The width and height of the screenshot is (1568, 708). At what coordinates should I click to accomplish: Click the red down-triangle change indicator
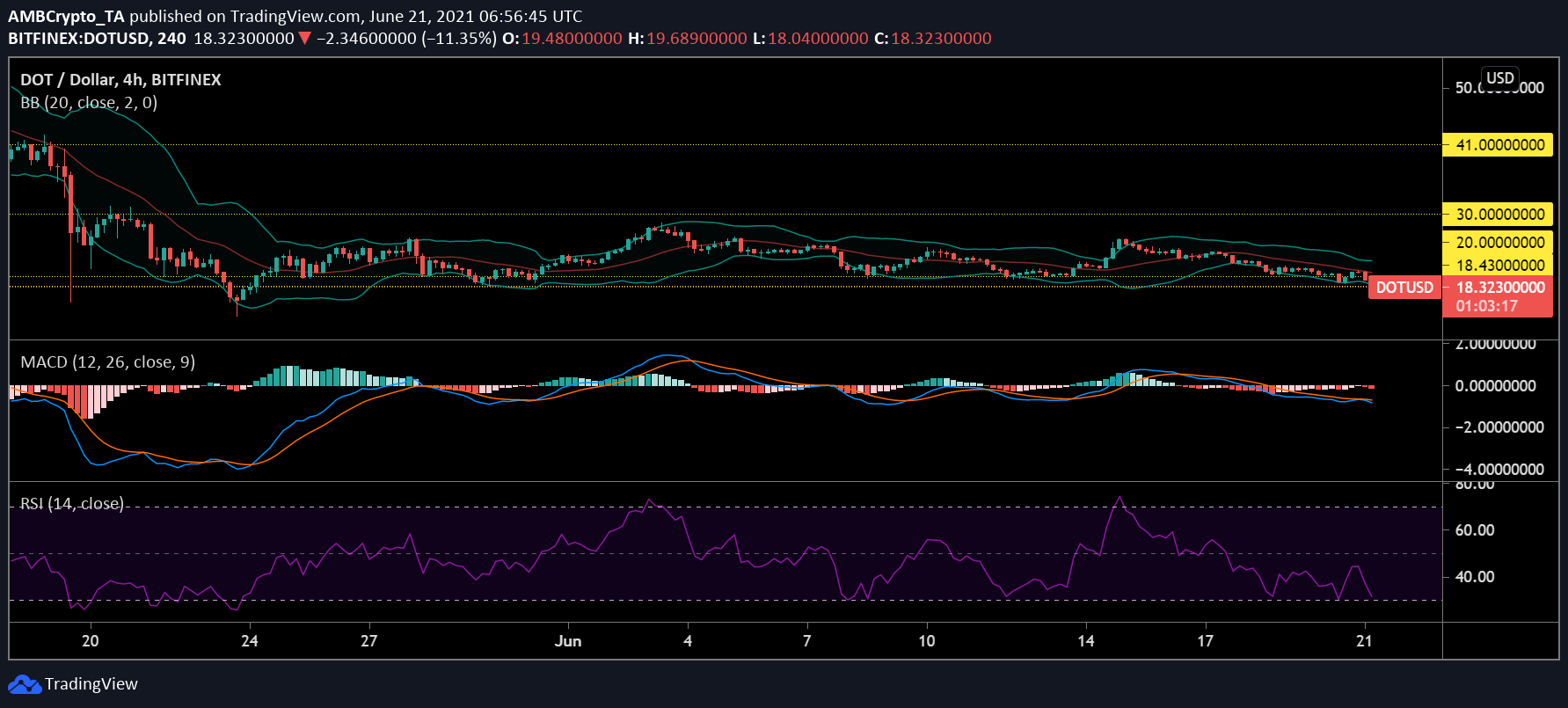click(x=304, y=38)
